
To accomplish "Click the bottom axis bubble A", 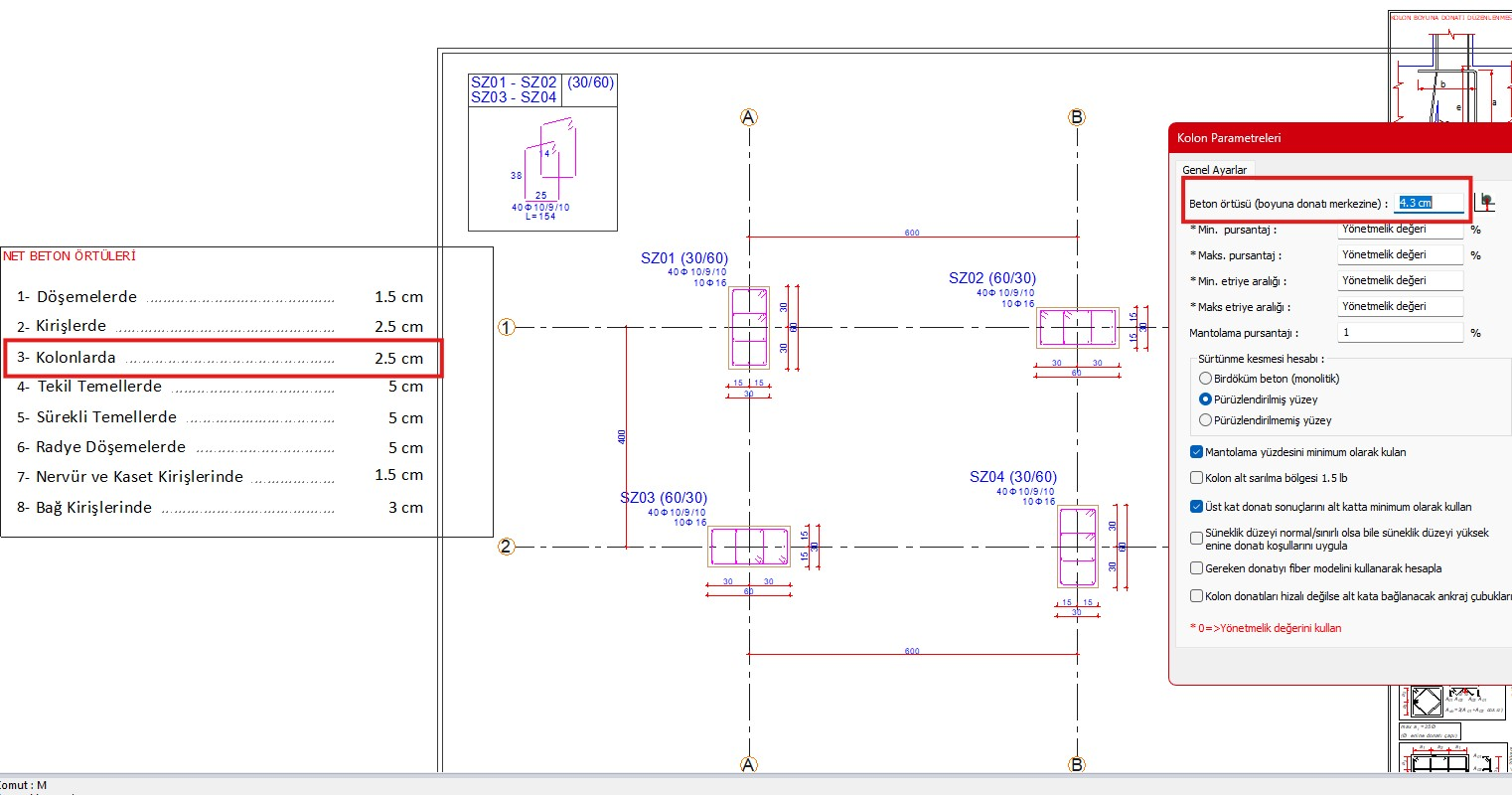I will point(749,764).
